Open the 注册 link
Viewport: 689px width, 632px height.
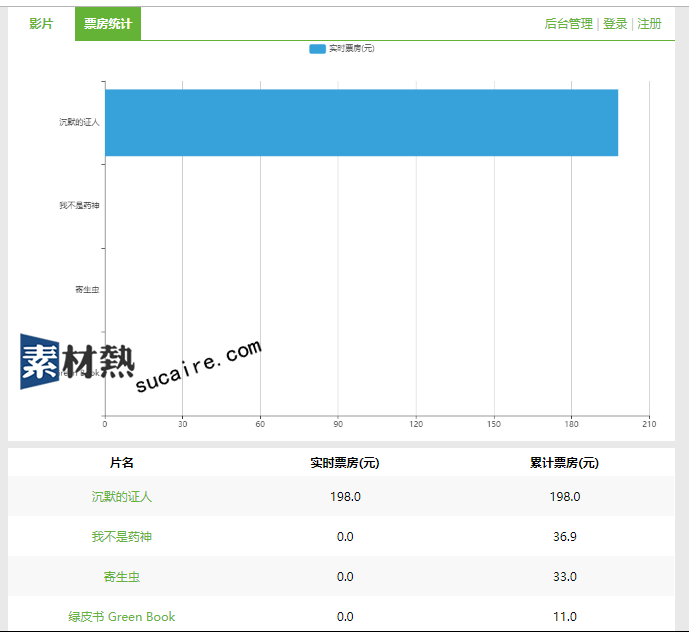pyautogui.click(x=649, y=24)
